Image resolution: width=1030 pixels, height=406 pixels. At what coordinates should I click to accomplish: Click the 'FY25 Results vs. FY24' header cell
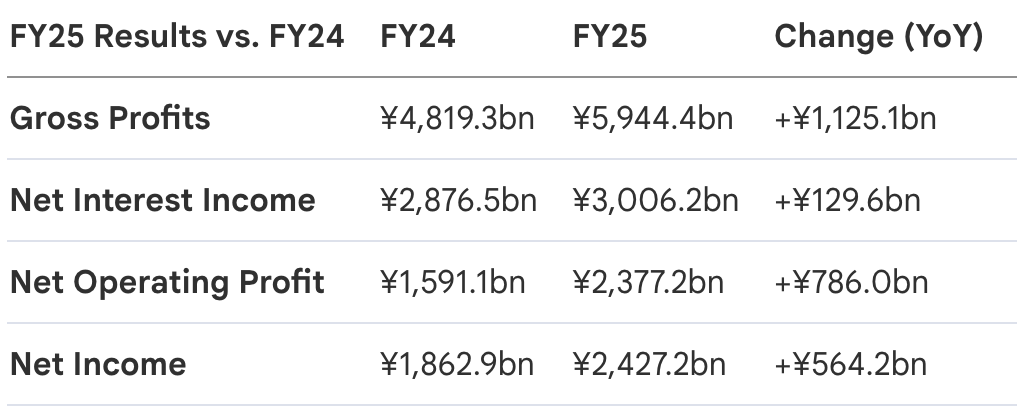pos(177,36)
